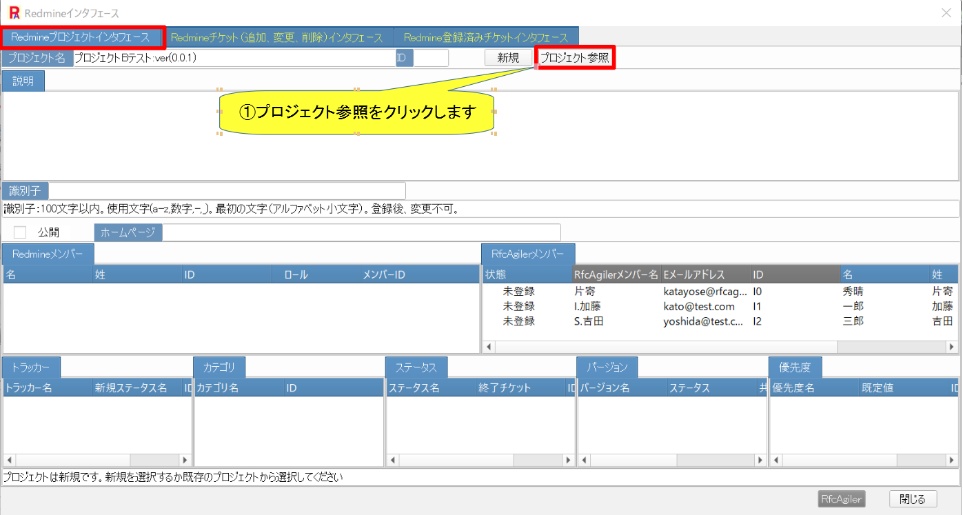Click the プロジェクト参照 button
The image size is (963, 515).
(x=574, y=58)
